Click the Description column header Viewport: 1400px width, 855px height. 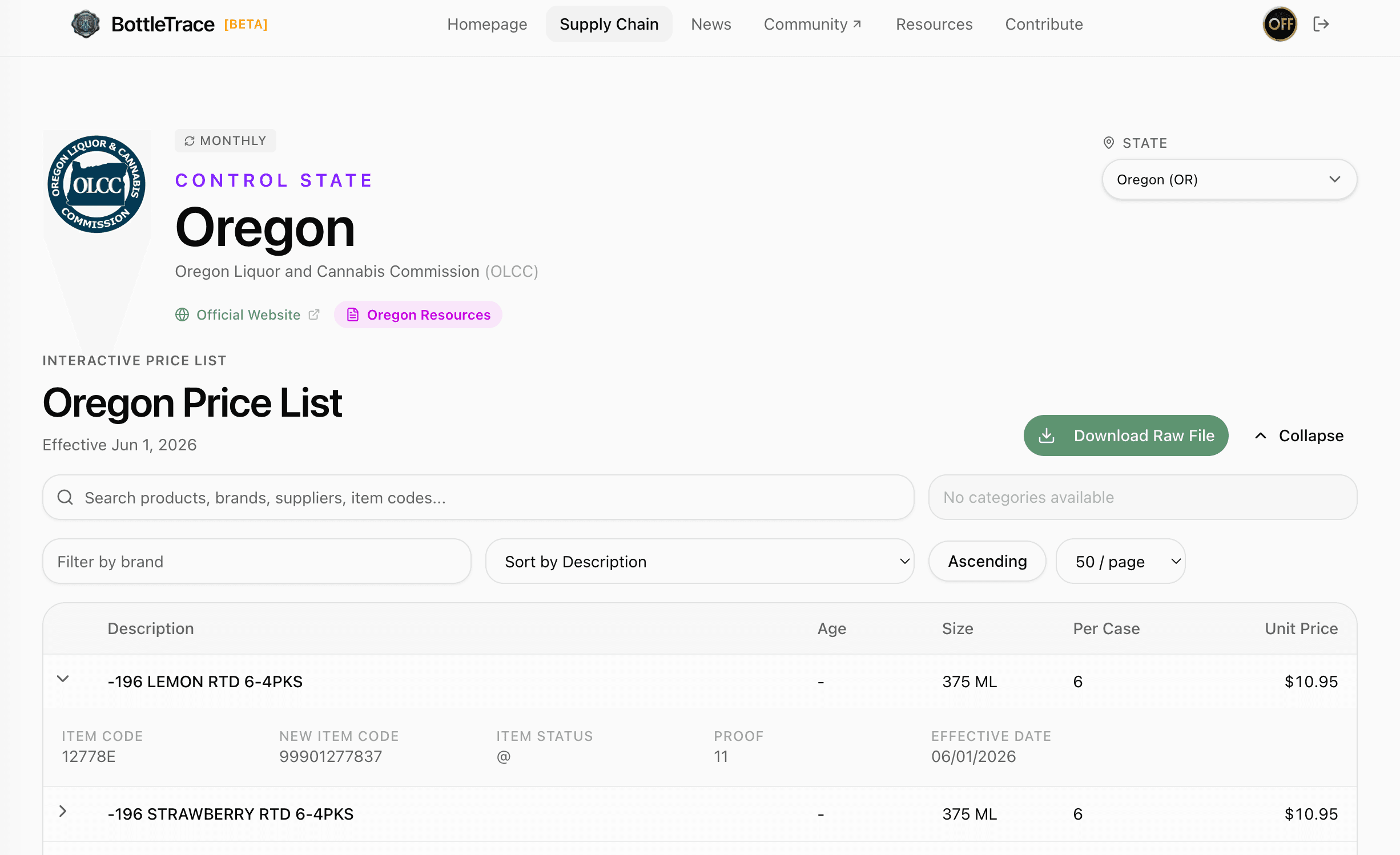pyautogui.click(x=151, y=629)
